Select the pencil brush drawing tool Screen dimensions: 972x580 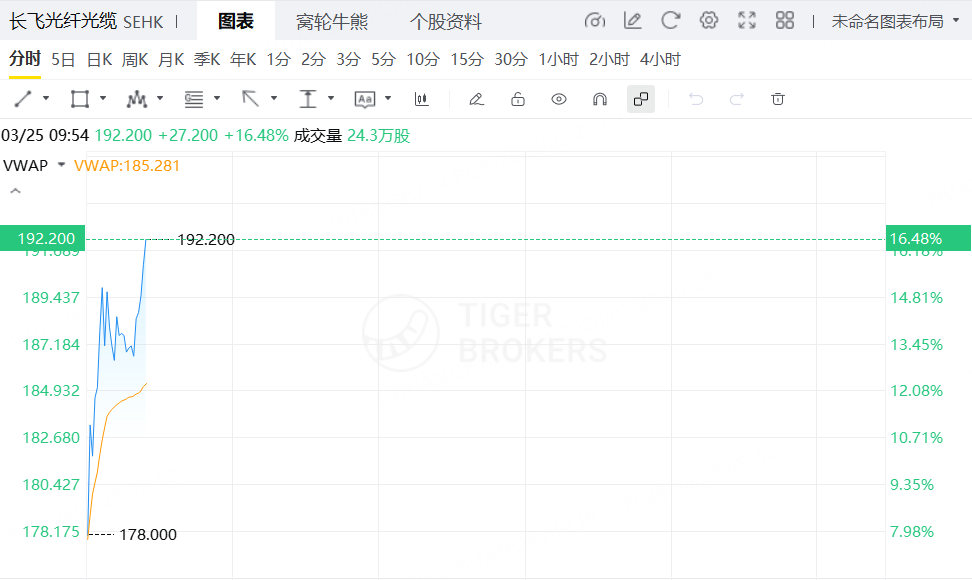click(476, 99)
